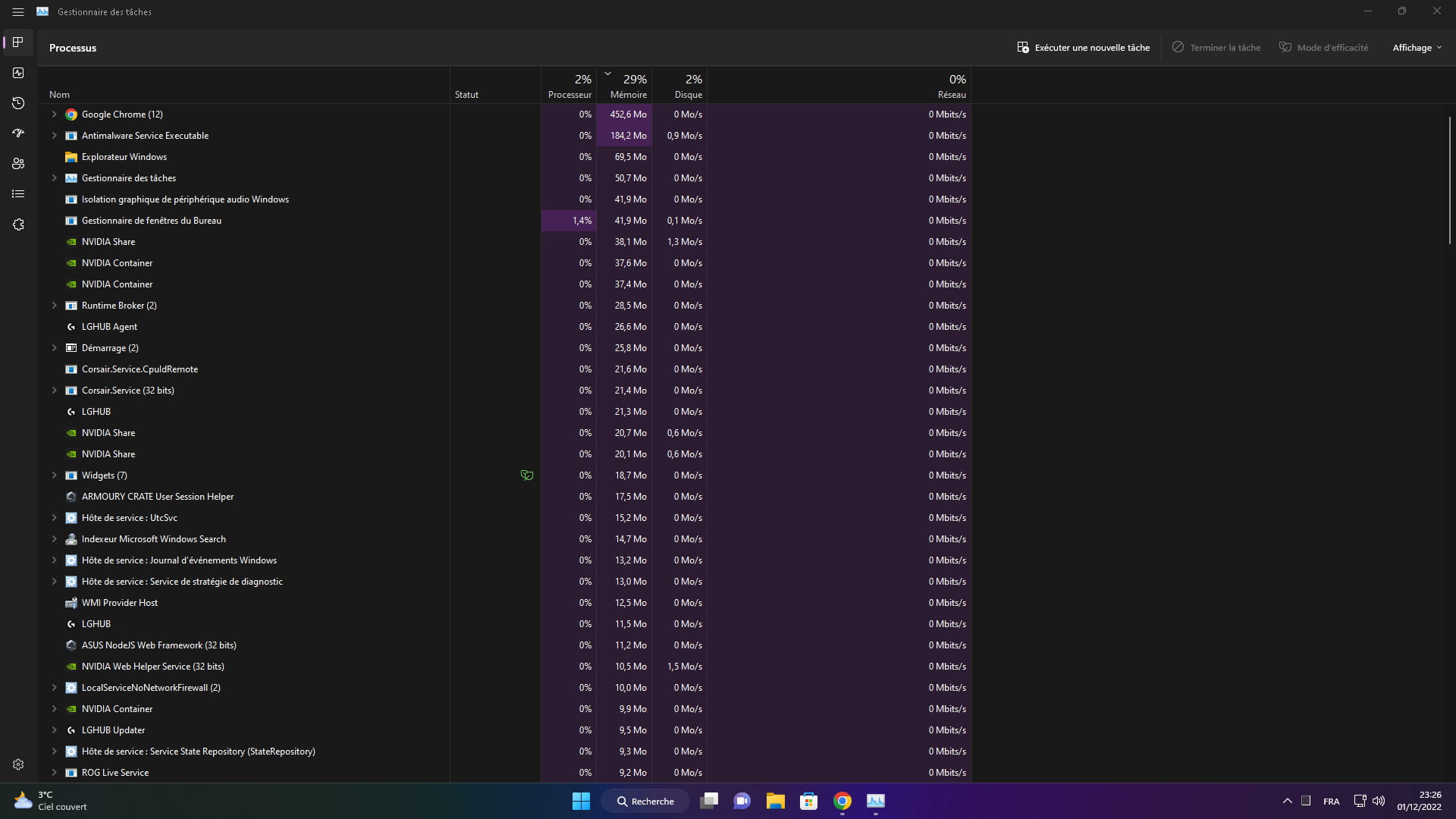Screen dimensions: 1456x819
Task: Sort by the Nom column header
Action: [243, 86]
